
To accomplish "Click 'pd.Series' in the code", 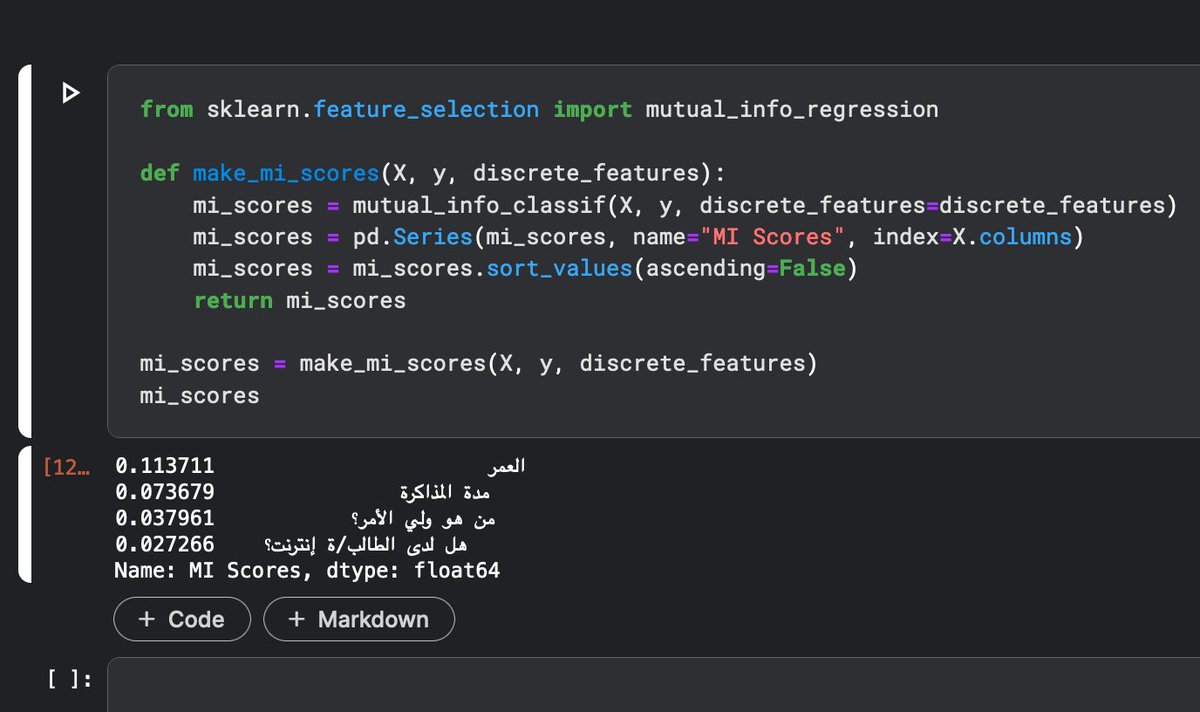I will tap(412, 237).
